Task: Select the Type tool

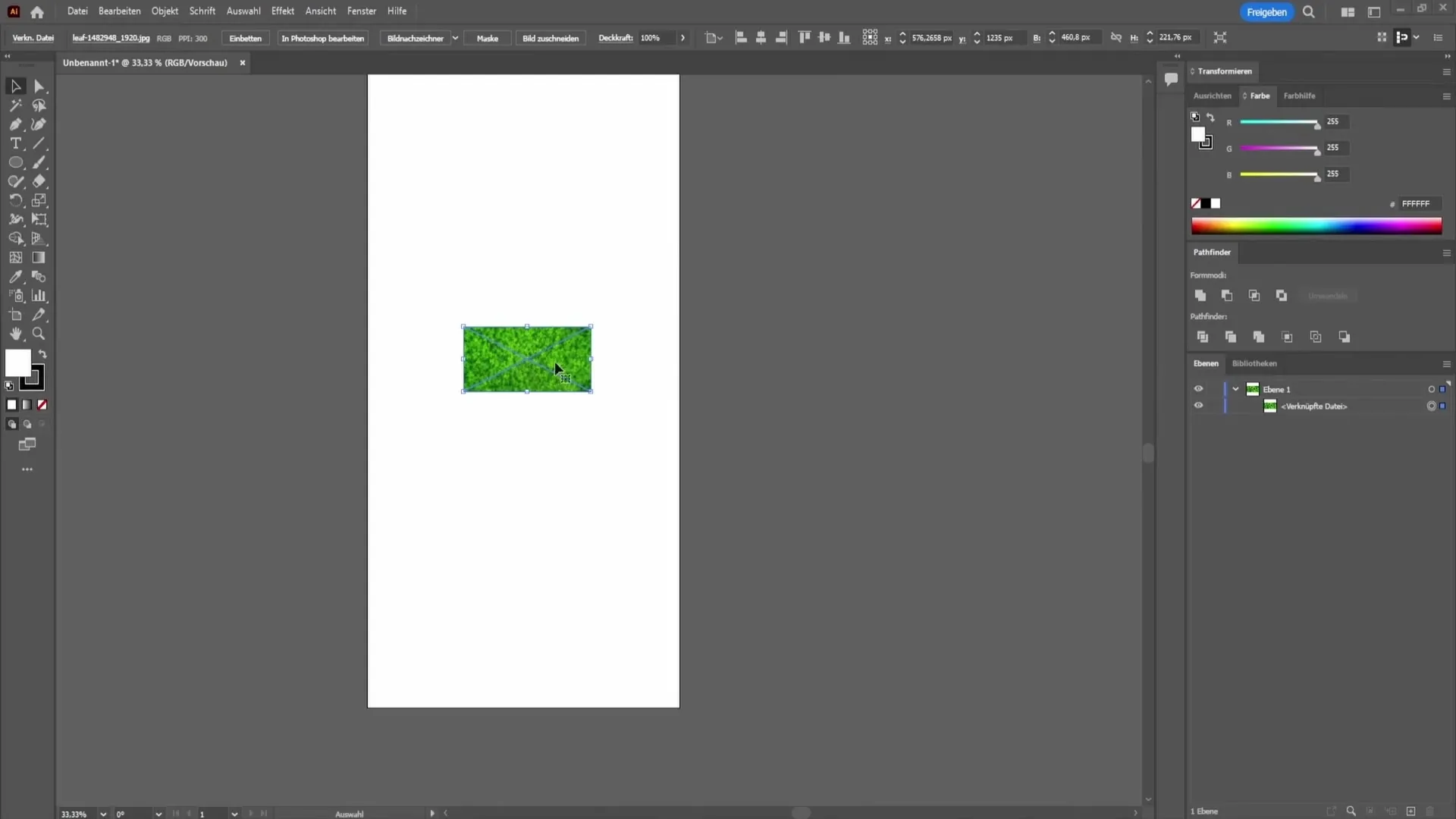Action: pyautogui.click(x=15, y=143)
